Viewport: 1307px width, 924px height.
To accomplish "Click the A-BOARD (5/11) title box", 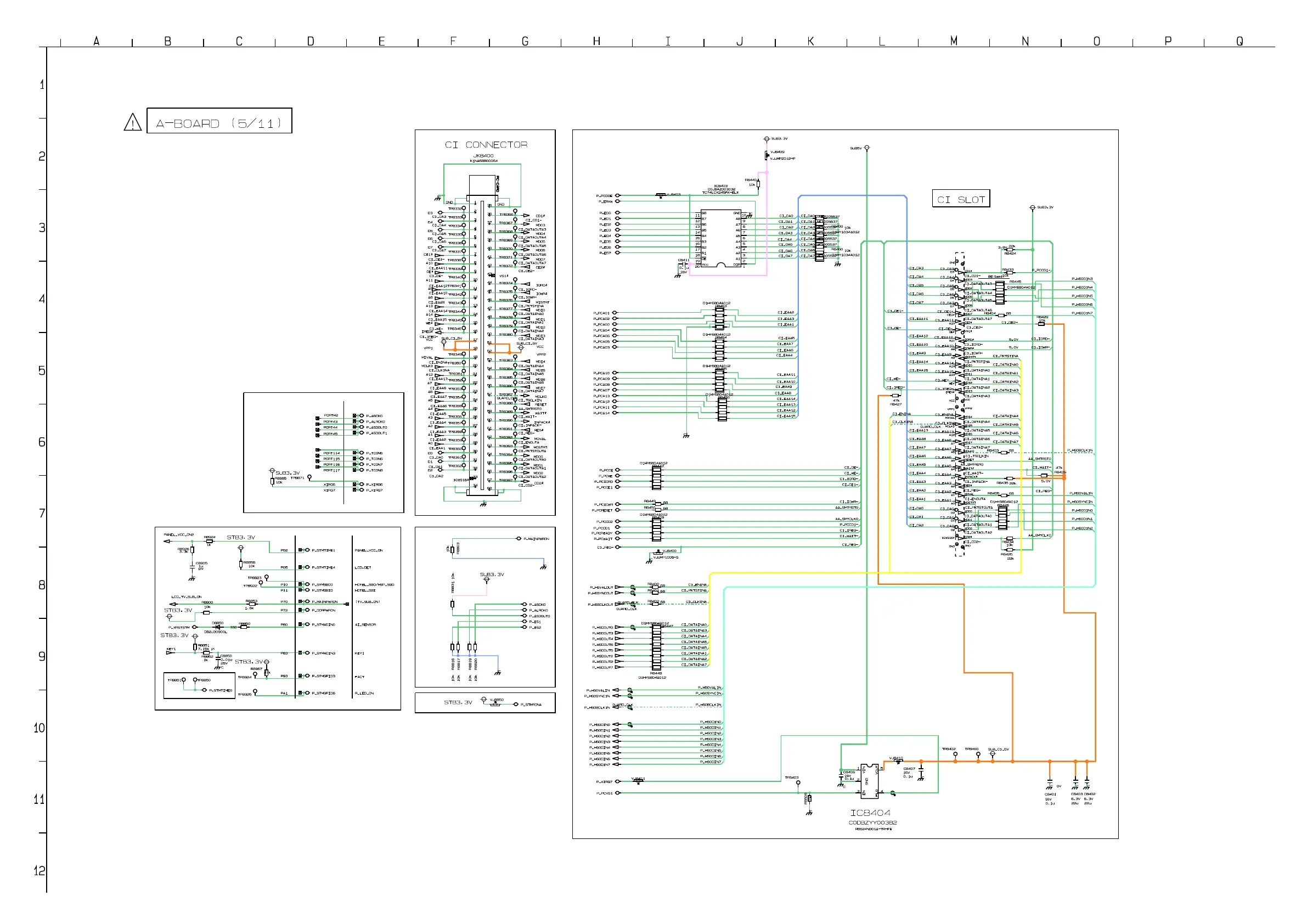I will tap(219, 121).
